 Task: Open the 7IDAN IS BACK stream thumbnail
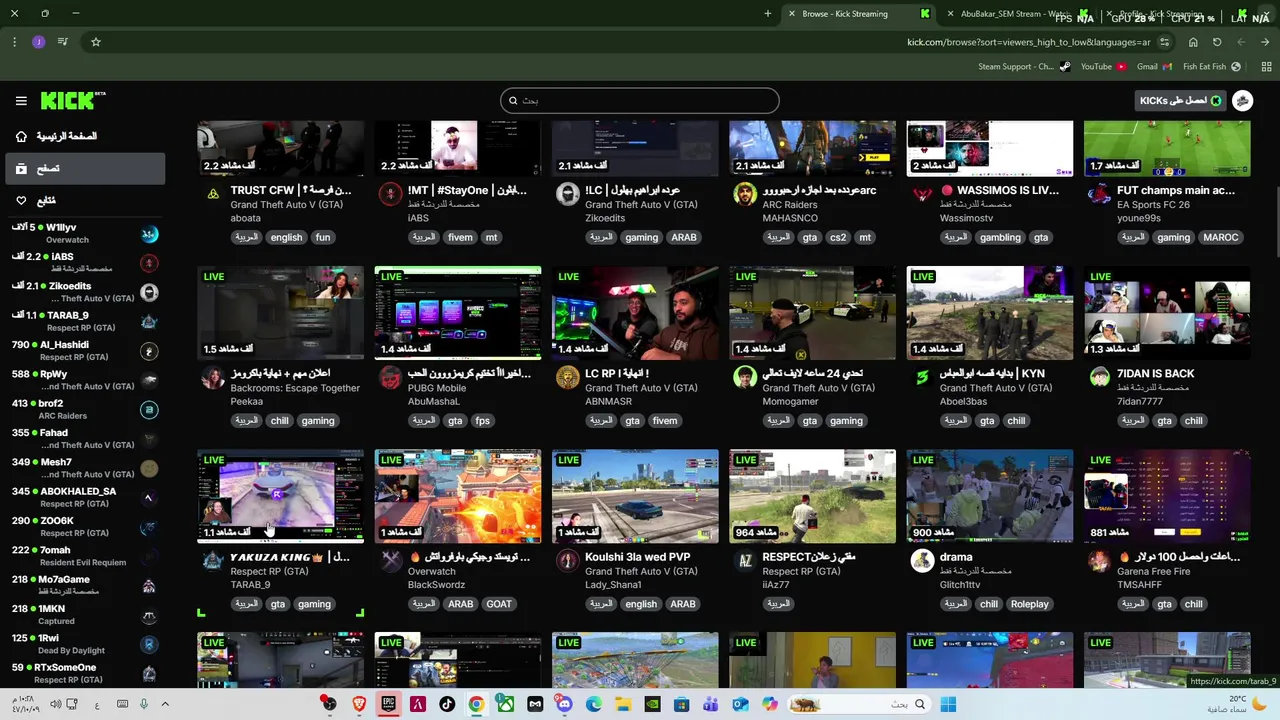click(1167, 313)
